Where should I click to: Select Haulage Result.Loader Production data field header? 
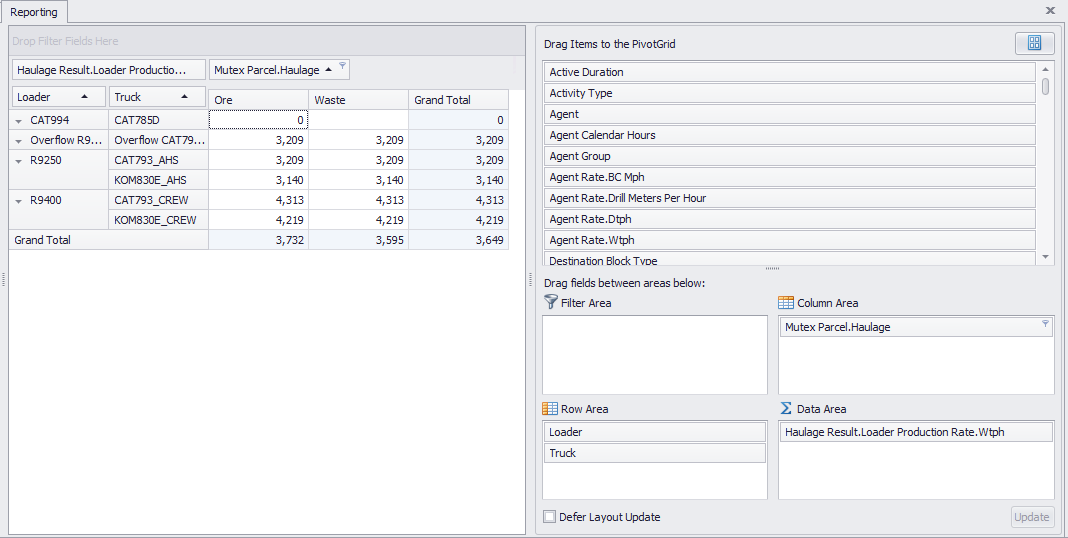tap(108, 70)
